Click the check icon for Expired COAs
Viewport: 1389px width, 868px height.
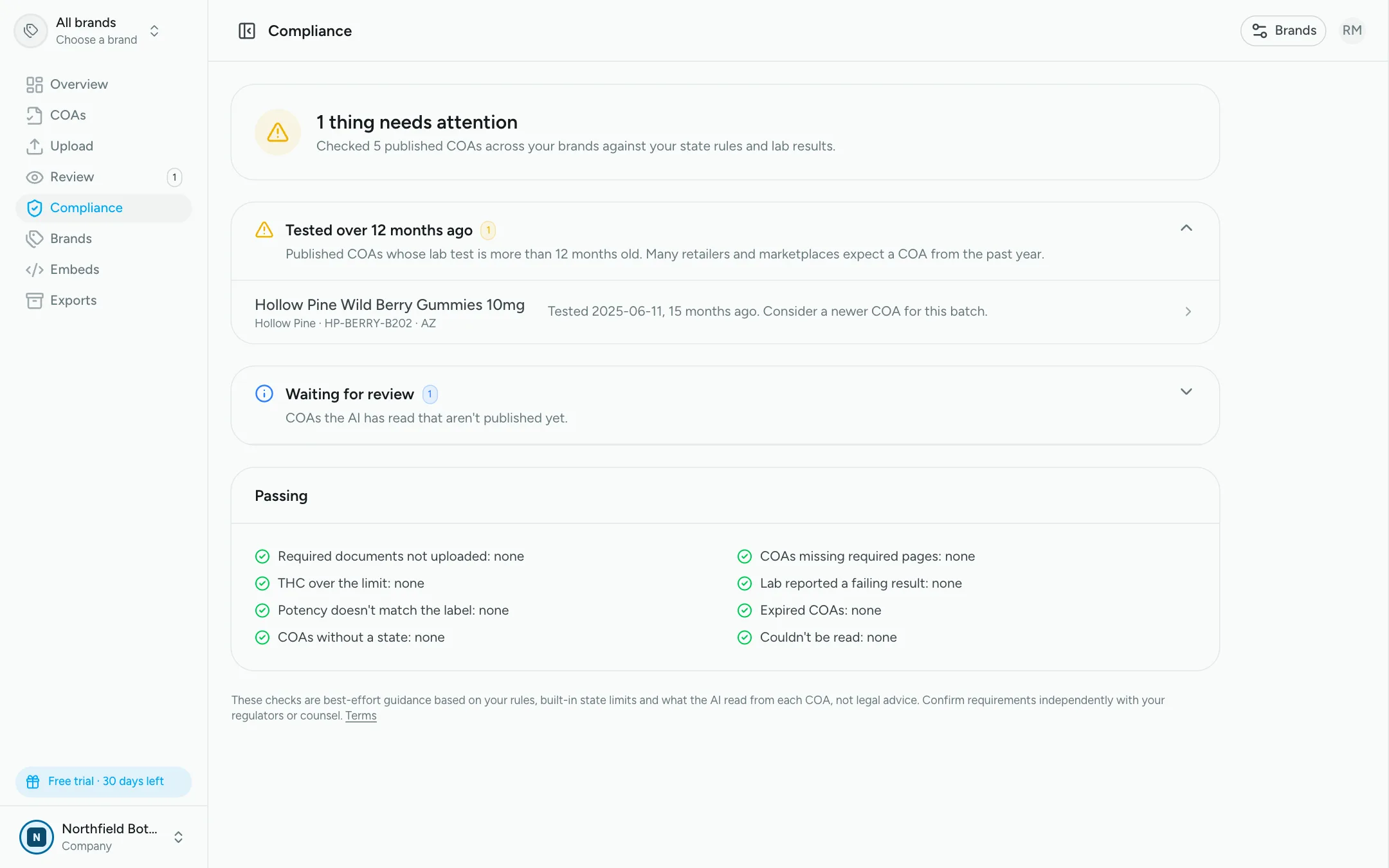point(745,610)
